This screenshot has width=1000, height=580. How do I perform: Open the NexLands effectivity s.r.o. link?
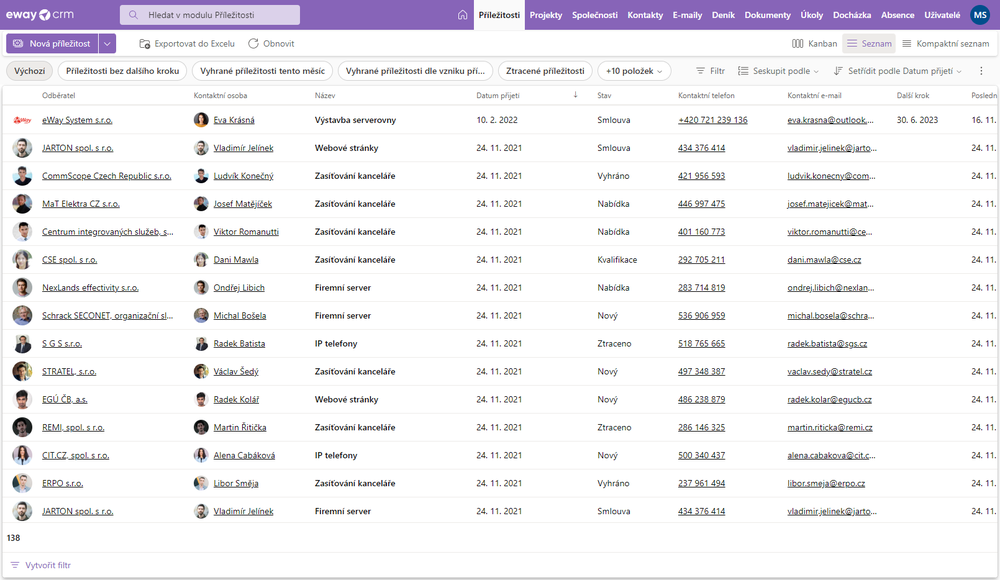[91, 288]
